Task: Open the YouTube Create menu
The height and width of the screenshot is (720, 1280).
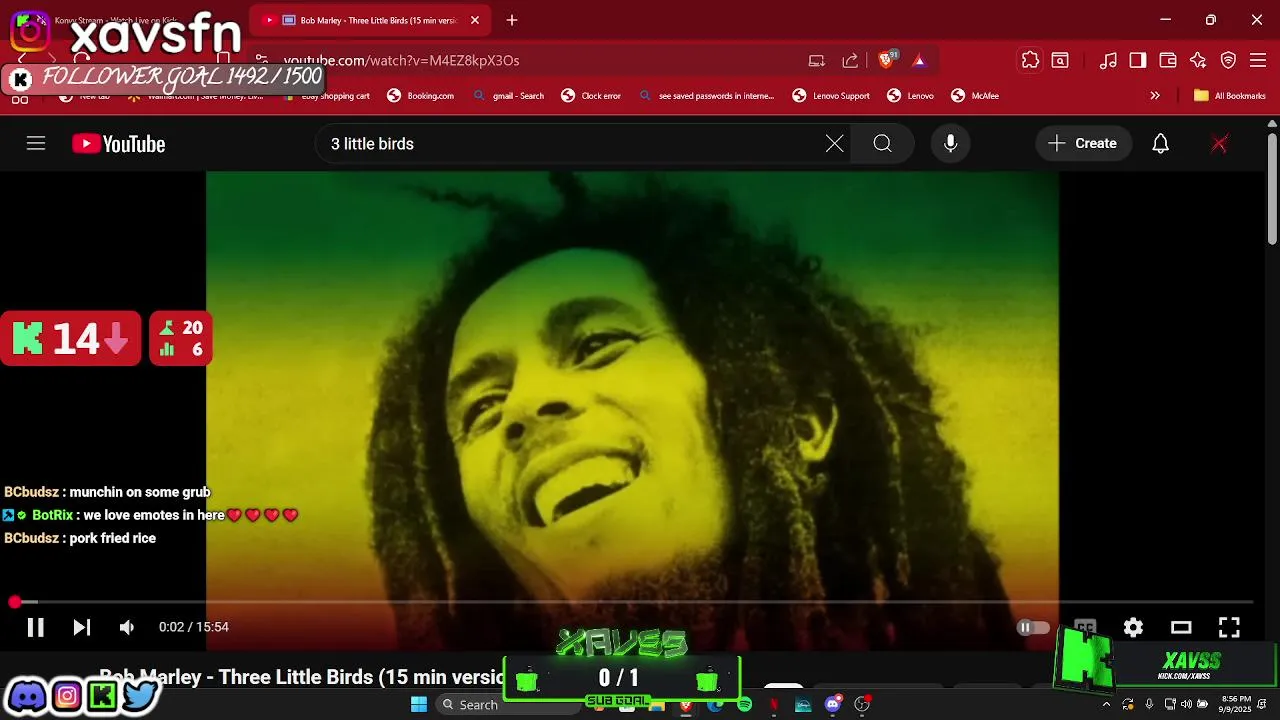Action: tap(1083, 144)
